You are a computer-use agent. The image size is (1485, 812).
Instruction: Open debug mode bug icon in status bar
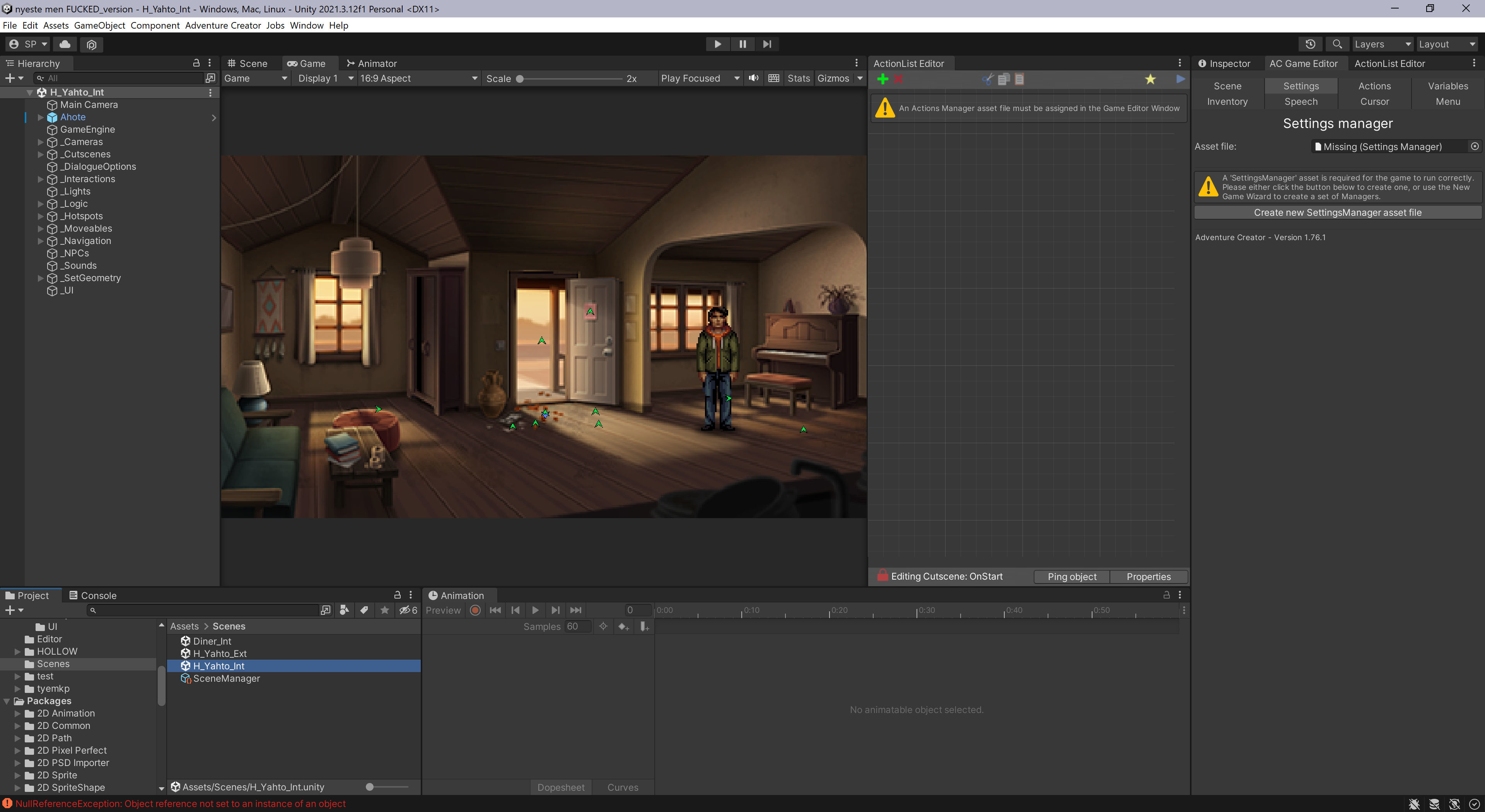click(1414, 804)
